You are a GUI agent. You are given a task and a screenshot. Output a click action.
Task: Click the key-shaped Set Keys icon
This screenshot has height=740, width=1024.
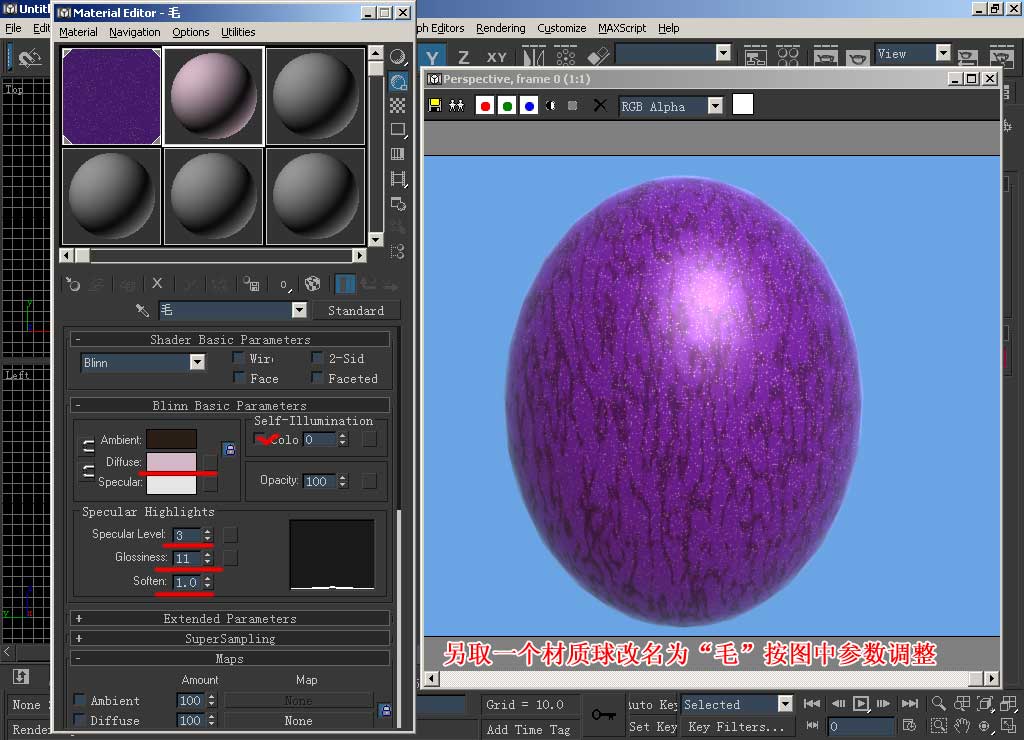pos(603,715)
